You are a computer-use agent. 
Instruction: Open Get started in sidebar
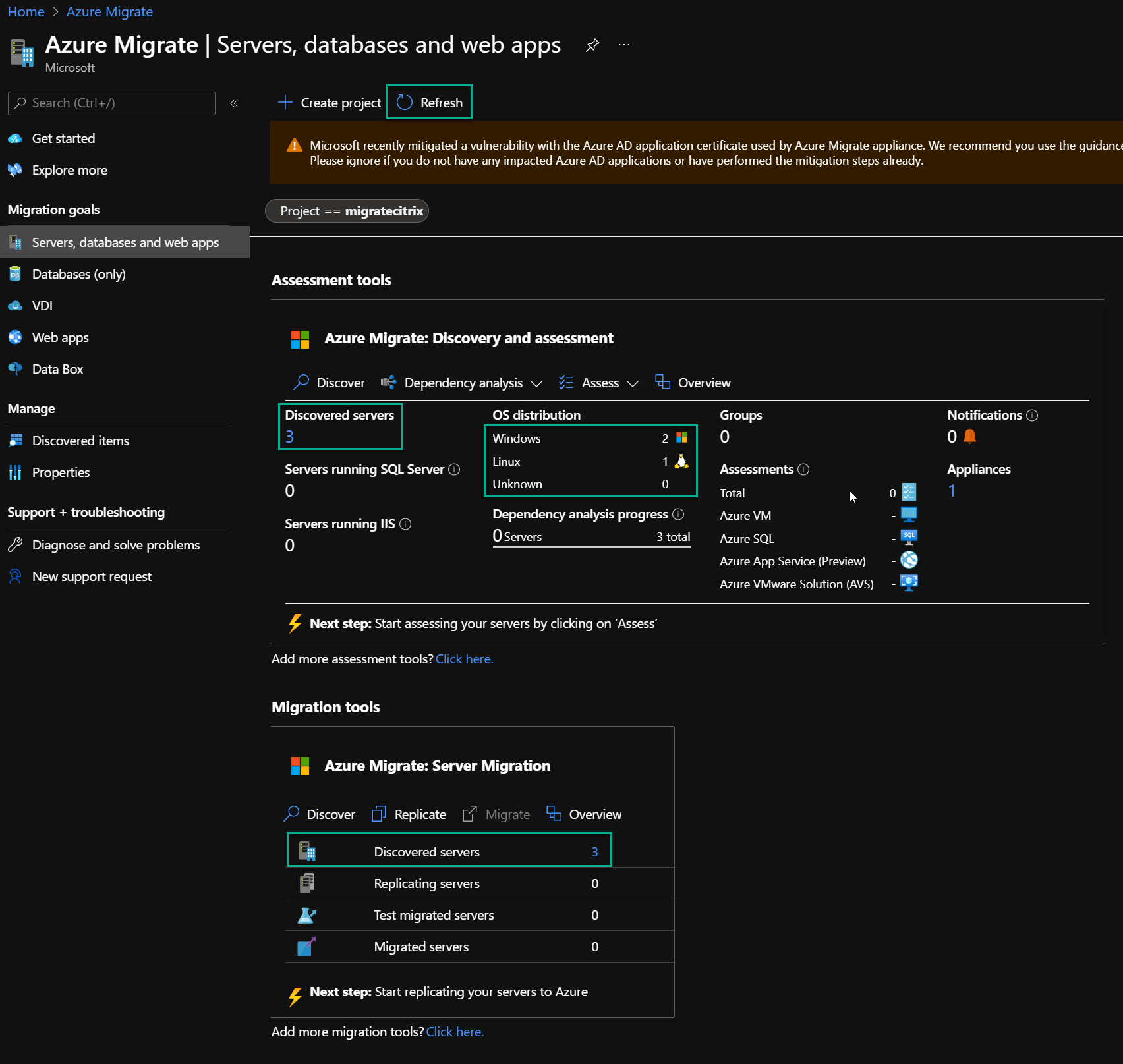coord(63,138)
